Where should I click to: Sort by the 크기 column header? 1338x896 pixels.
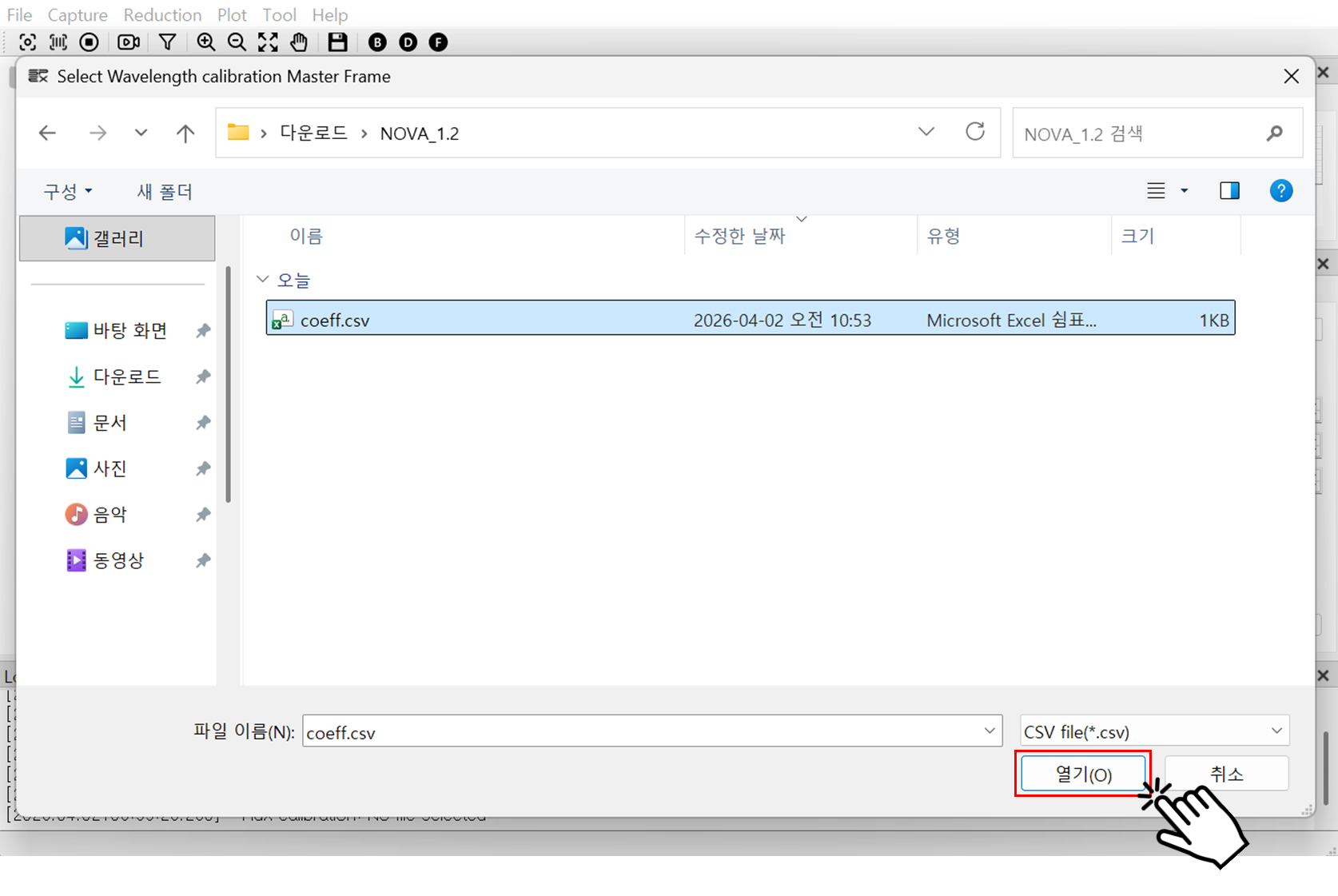pos(1137,236)
